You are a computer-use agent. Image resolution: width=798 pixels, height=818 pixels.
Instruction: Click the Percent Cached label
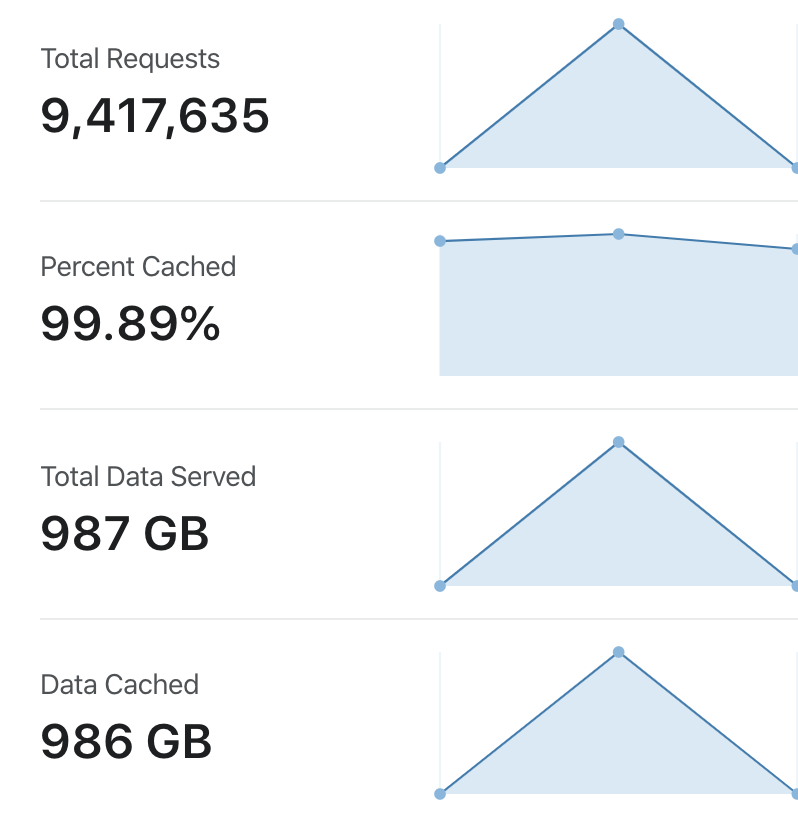click(138, 267)
